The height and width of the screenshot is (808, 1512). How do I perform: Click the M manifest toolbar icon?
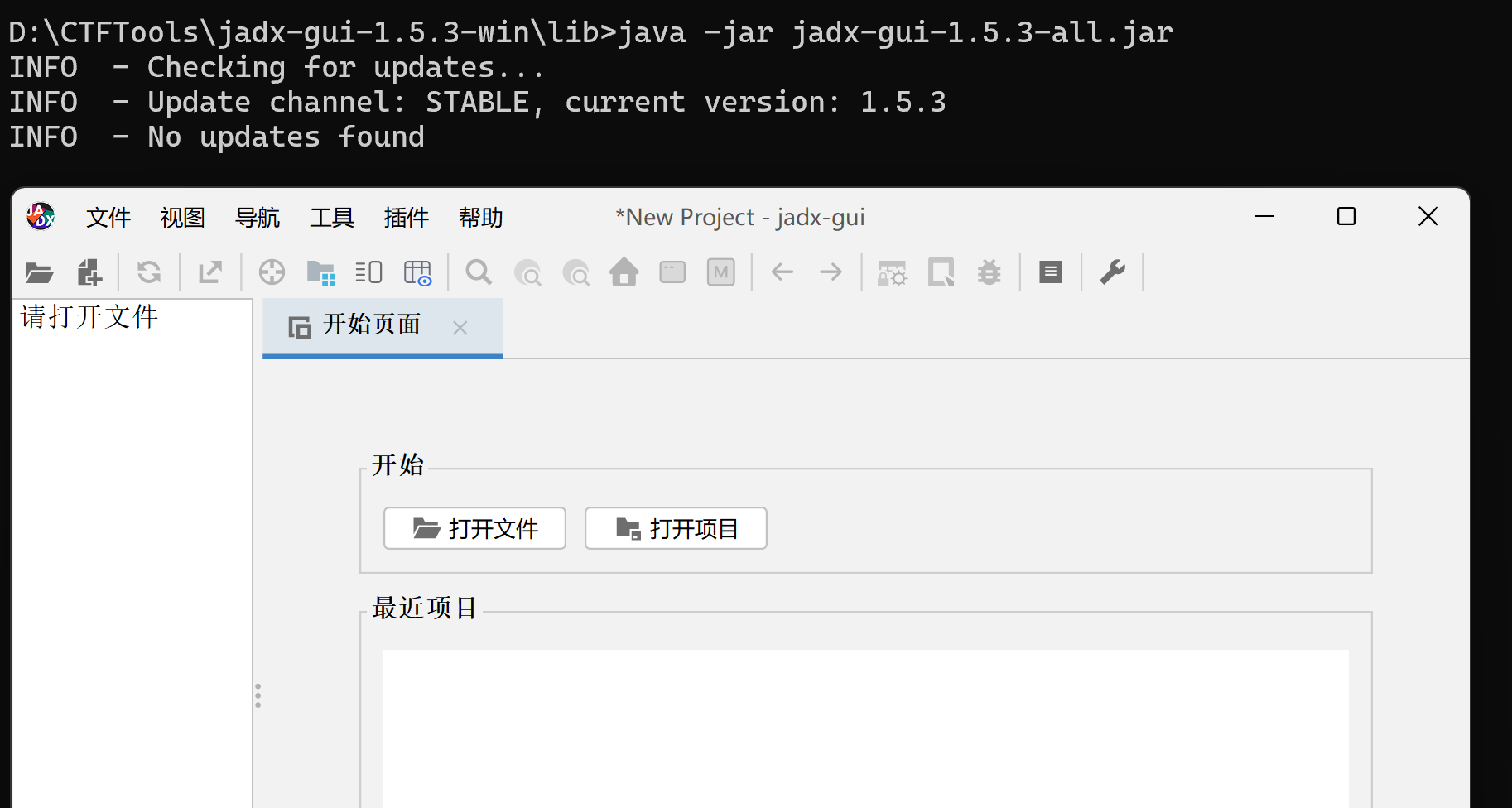(721, 272)
